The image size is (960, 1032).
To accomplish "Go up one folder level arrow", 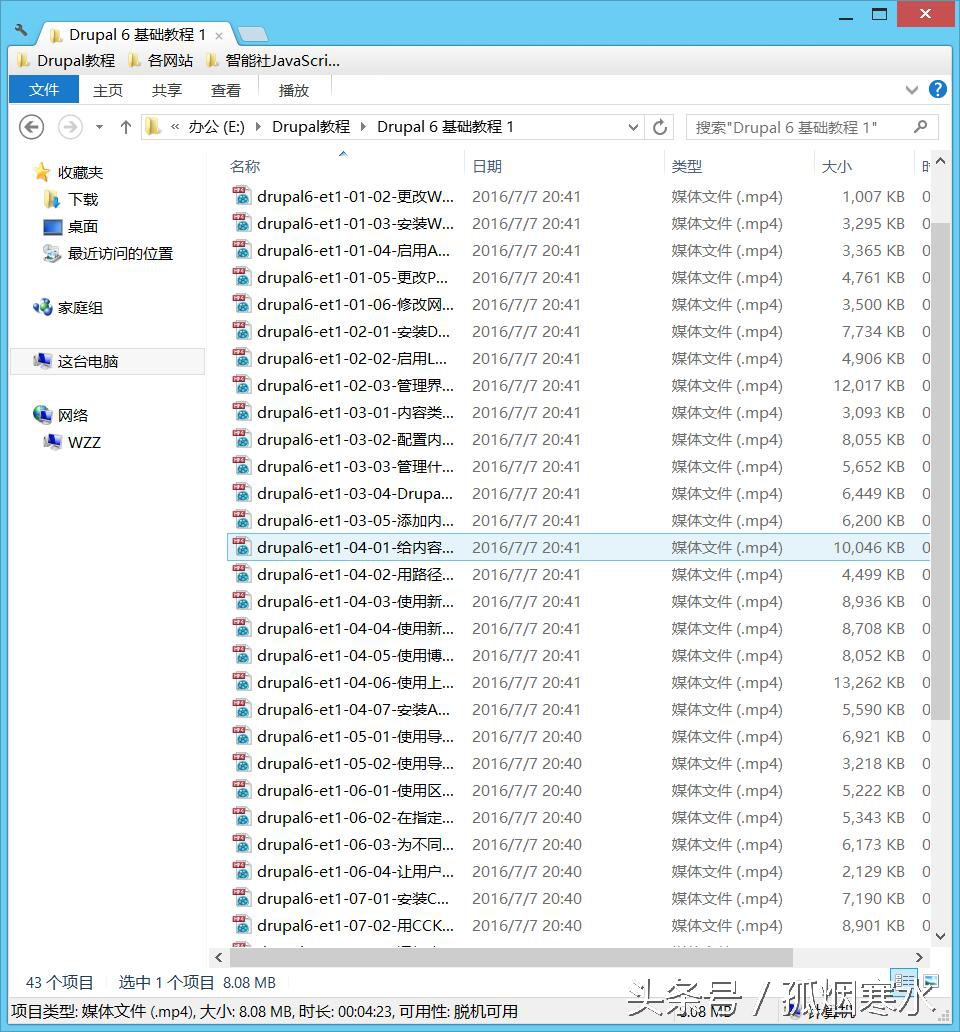I will (126, 127).
